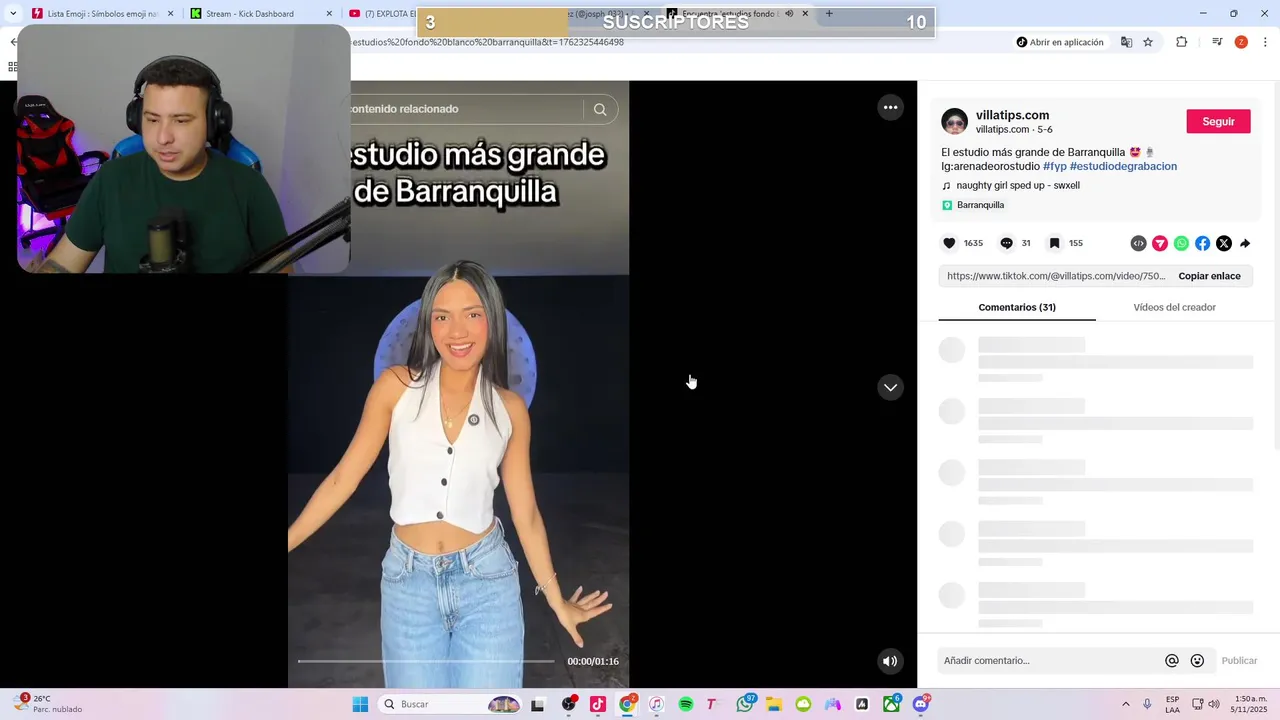Open more share options arrow
This screenshot has width=1280, height=720.
(x=1245, y=243)
